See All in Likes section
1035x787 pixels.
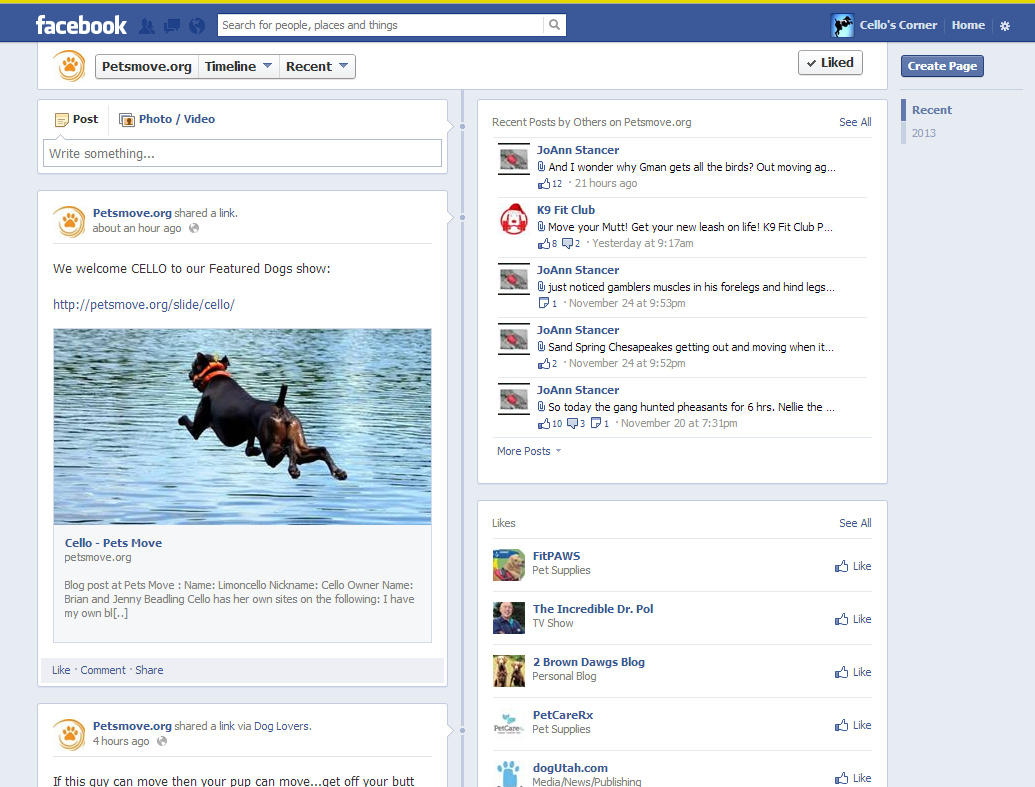pyautogui.click(x=855, y=523)
